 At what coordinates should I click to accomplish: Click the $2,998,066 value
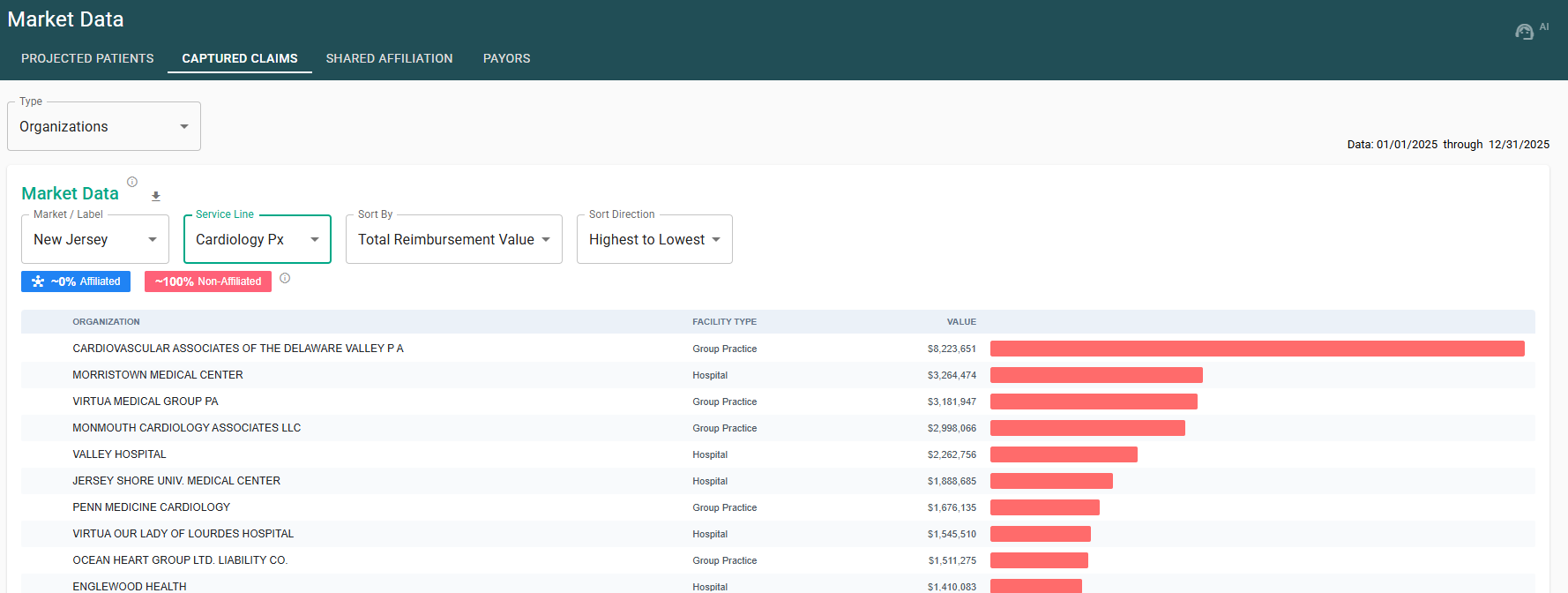point(952,428)
